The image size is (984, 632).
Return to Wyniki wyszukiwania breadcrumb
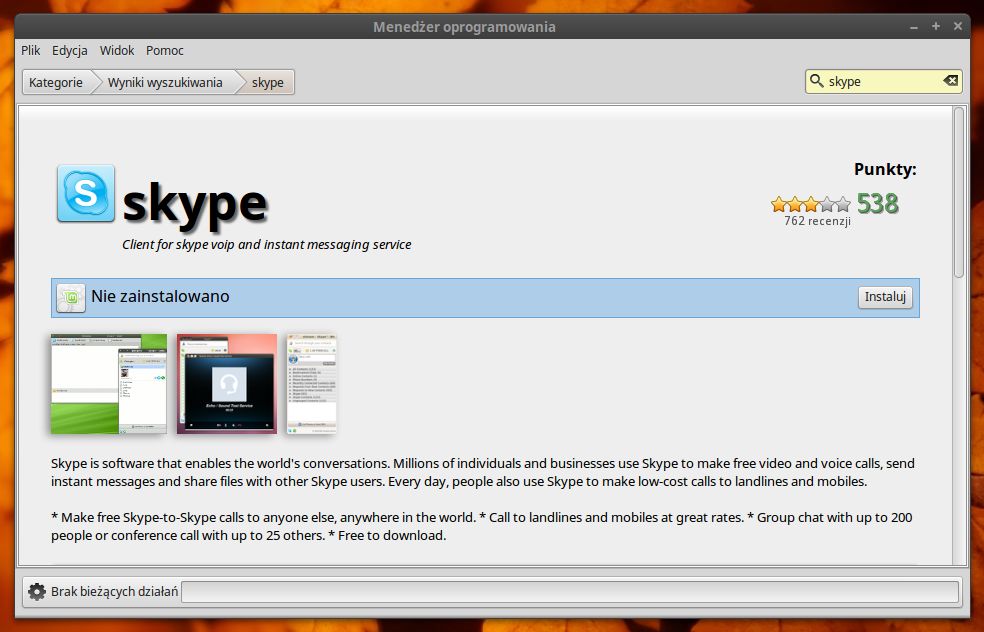coord(165,82)
